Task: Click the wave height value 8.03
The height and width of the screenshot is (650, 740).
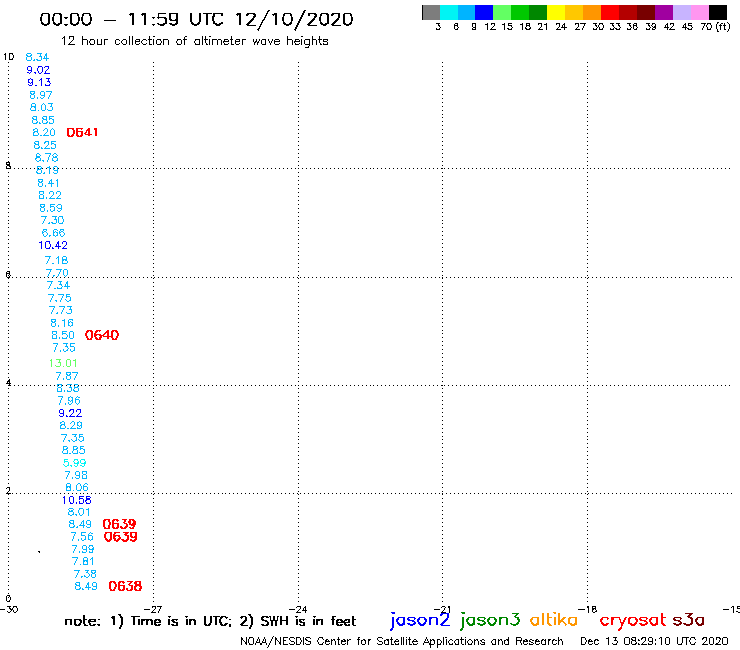Action: [42, 107]
